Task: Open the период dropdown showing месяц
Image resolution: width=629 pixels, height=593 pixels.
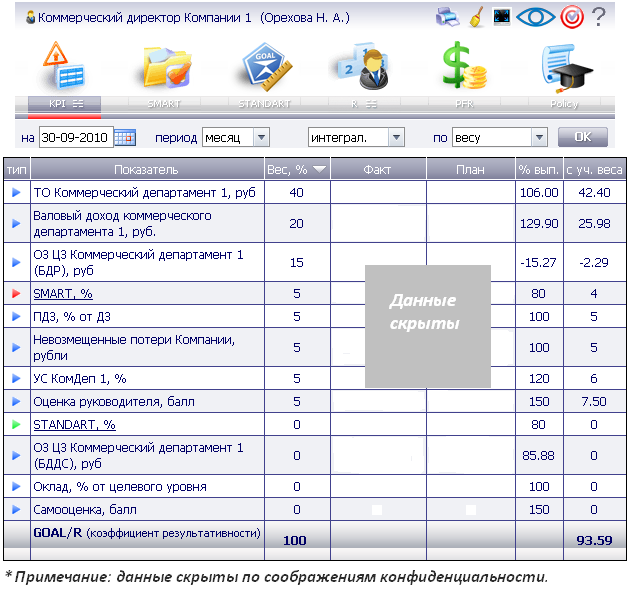Action: pos(236,138)
